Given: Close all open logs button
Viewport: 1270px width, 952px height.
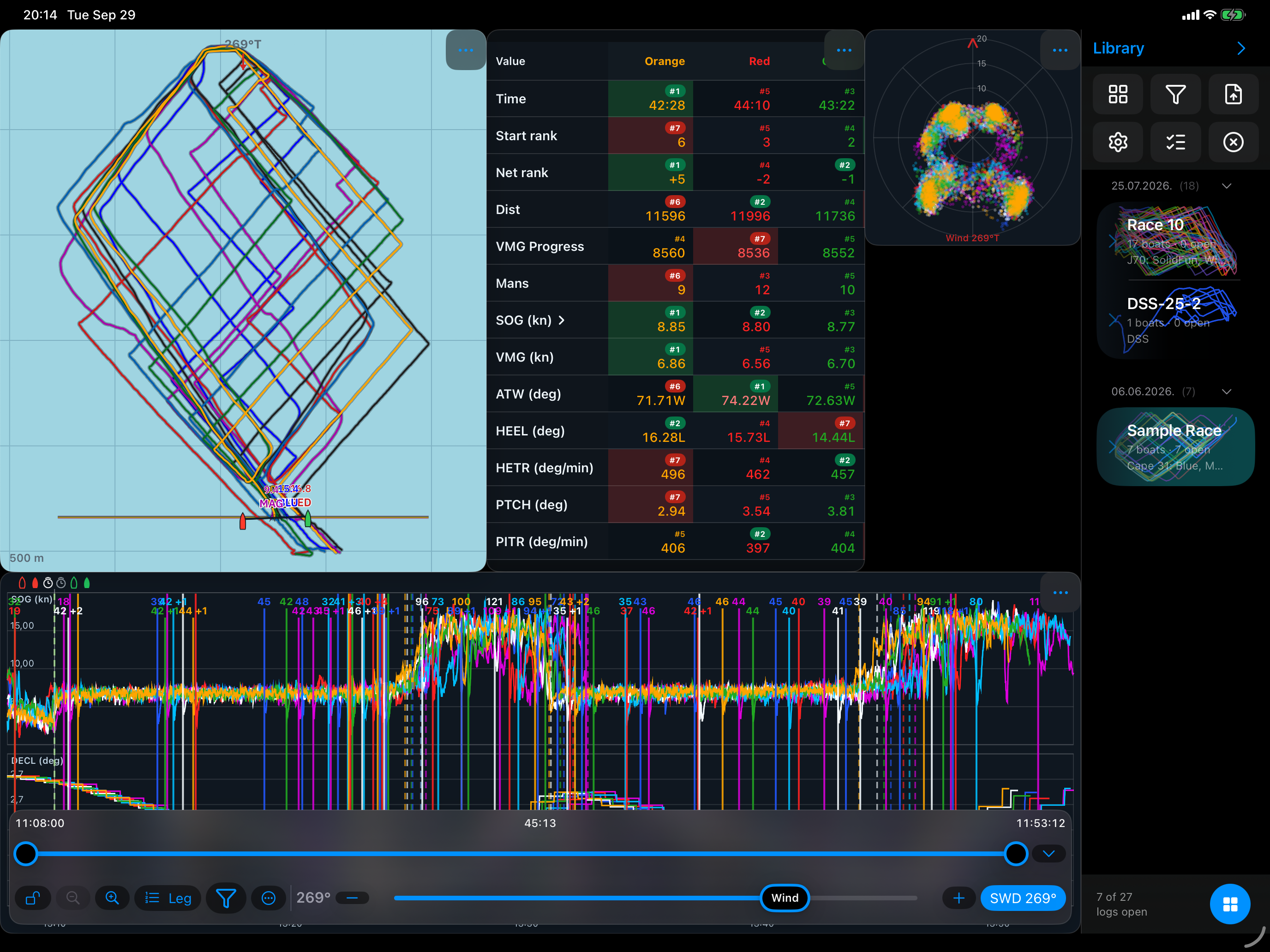Looking at the screenshot, I should click(1233, 142).
